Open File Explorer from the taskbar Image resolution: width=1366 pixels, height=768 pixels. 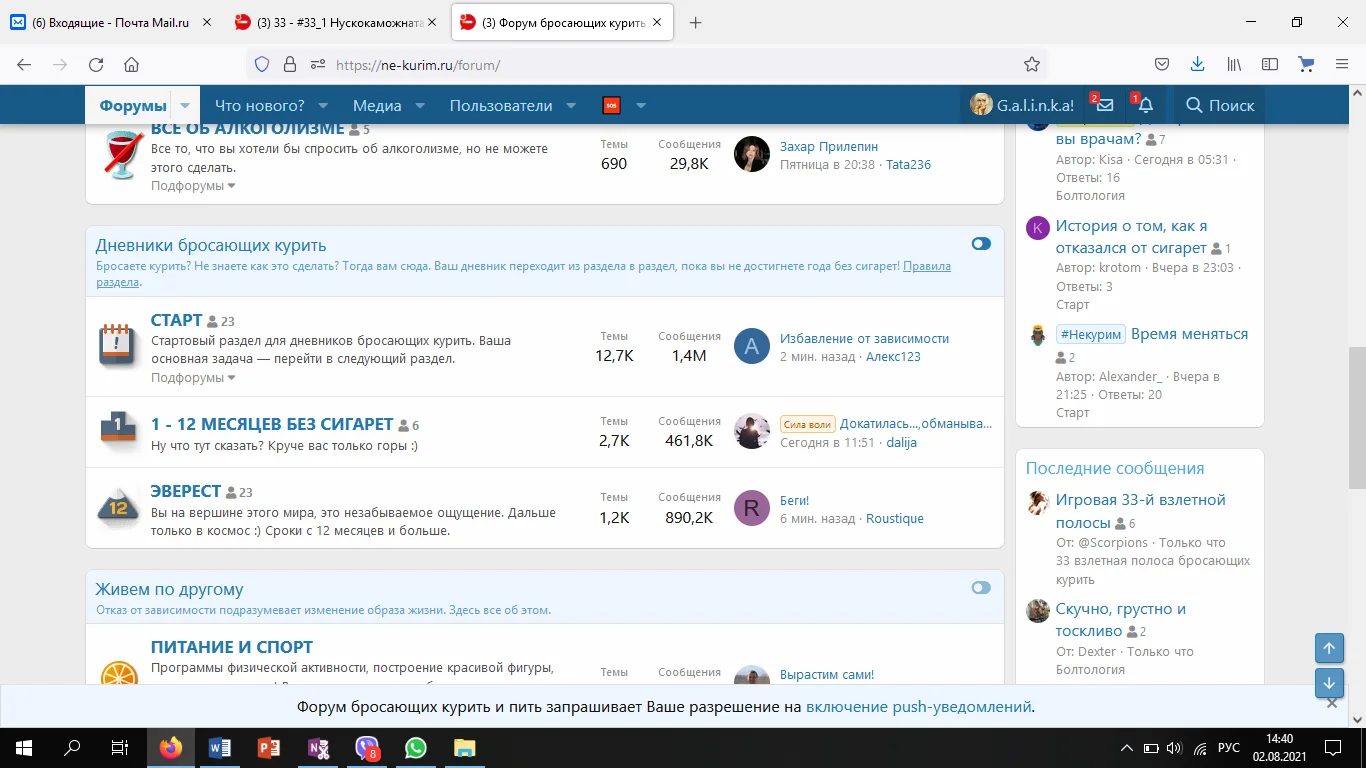(465, 747)
